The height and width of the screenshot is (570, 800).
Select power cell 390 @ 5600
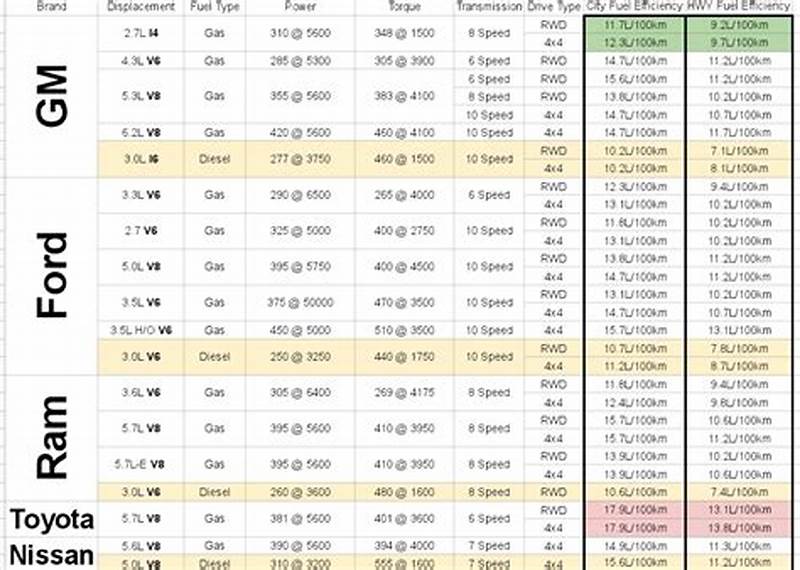click(301, 546)
